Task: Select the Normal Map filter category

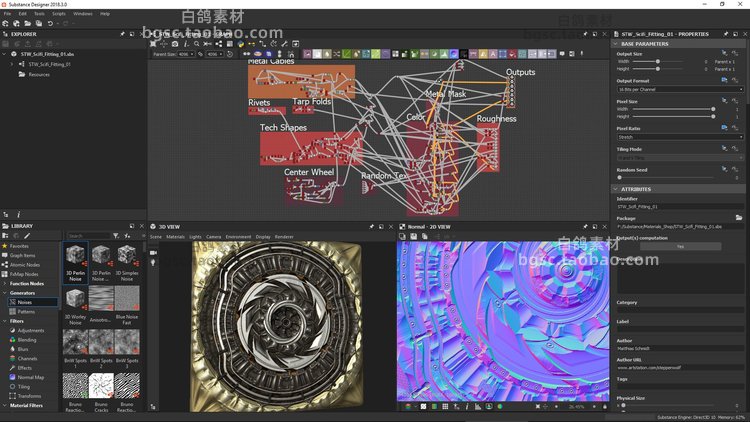Action: 31,377
